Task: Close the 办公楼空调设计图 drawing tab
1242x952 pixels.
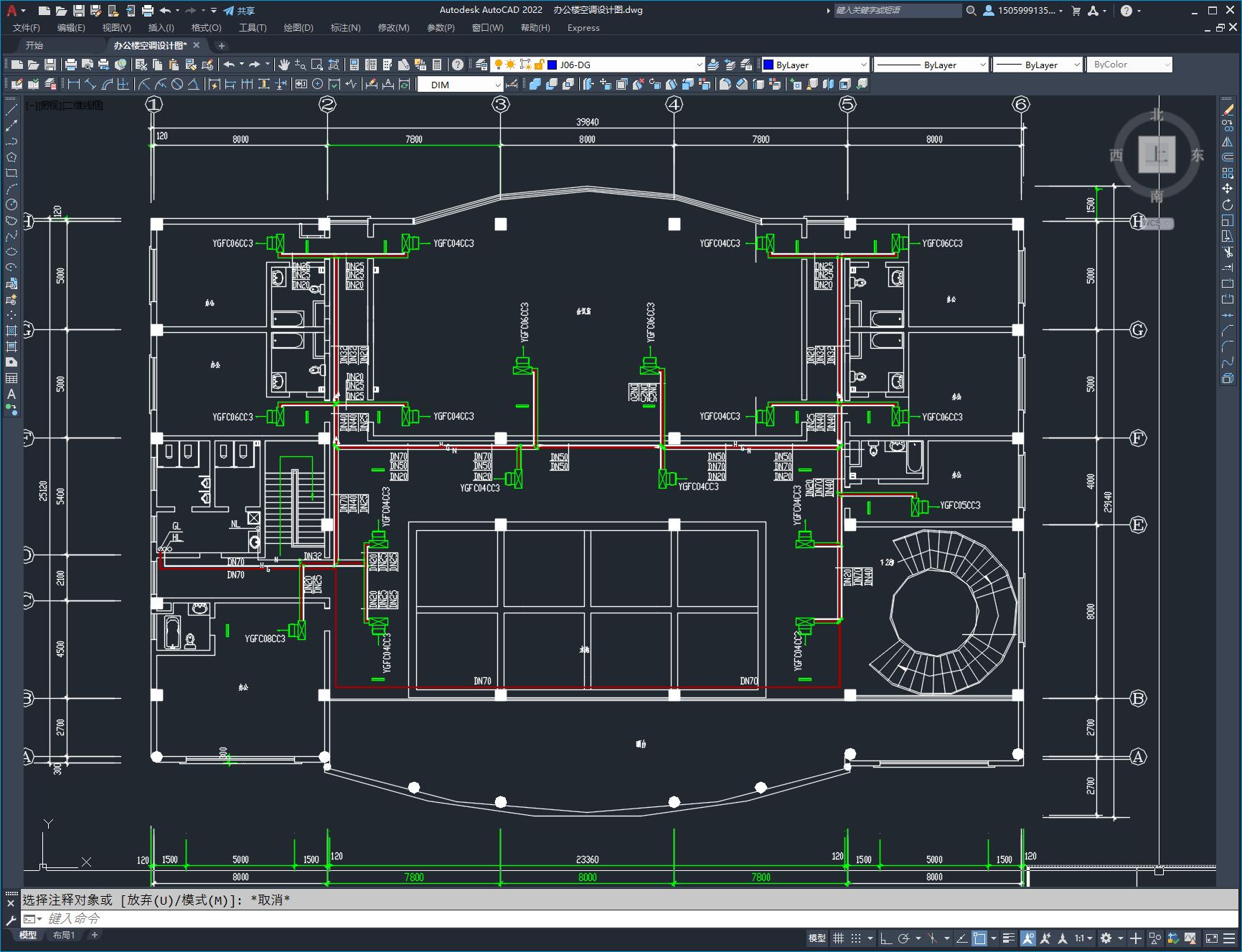Action: [197, 45]
